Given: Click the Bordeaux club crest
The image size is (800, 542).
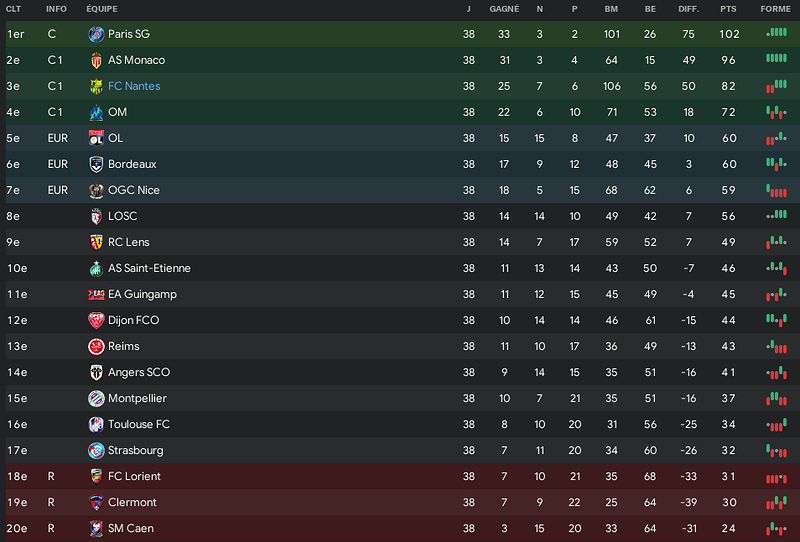Looking at the screenshot, I should [x=96, y=164].
